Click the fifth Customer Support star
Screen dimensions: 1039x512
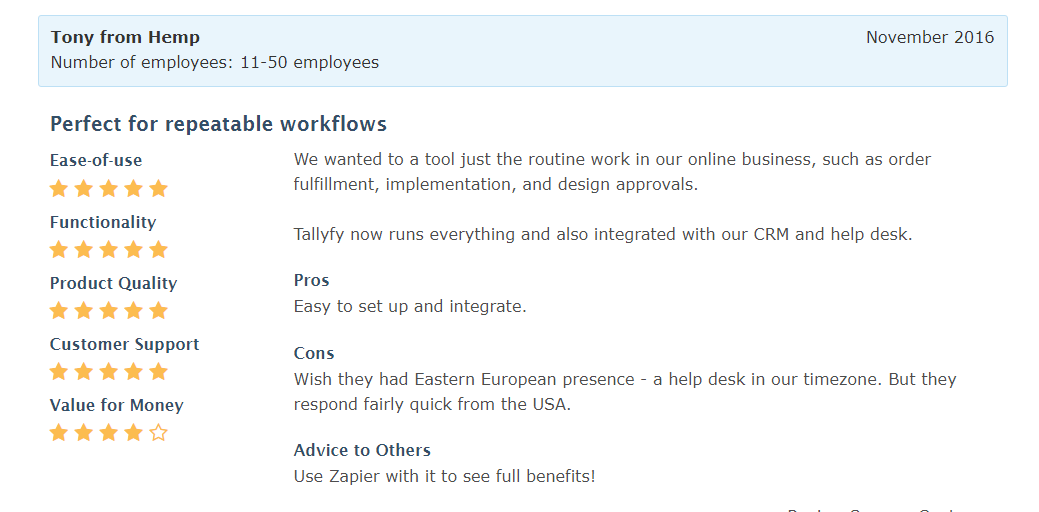coord(158,372)
